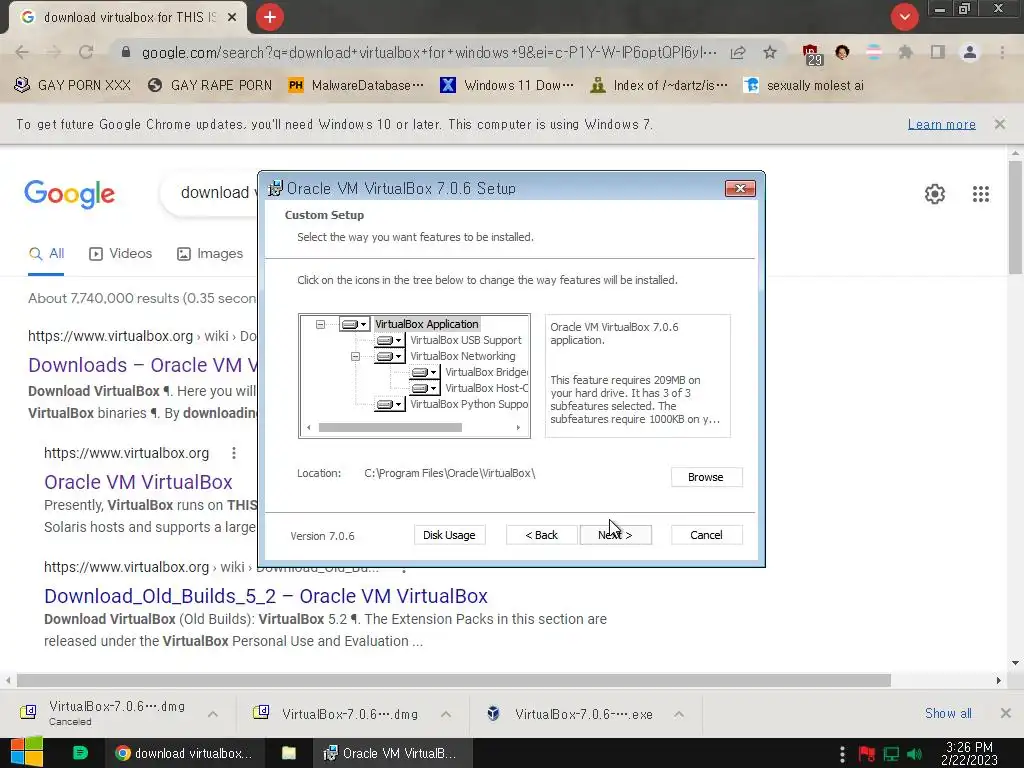This screenshot has height=768, width=1024.
Task: Click Learn more in the update notice
Action: pos(941,124)
